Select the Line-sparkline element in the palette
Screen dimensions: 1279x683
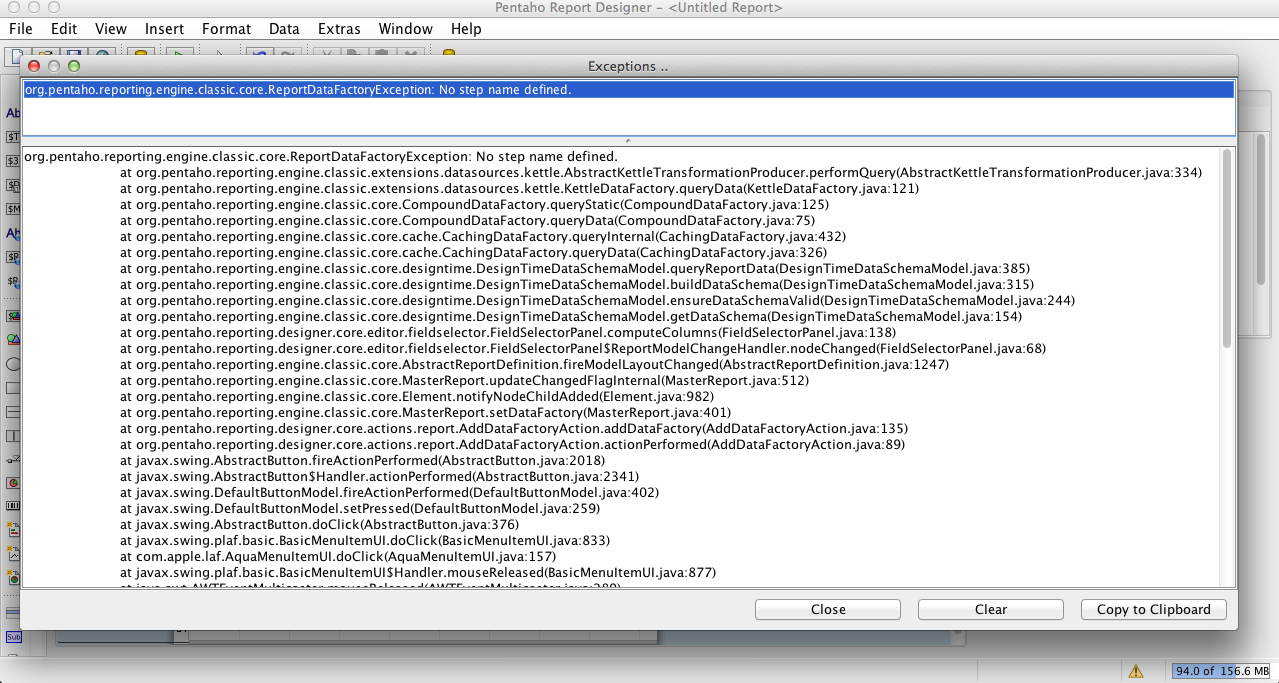(13, 554)
